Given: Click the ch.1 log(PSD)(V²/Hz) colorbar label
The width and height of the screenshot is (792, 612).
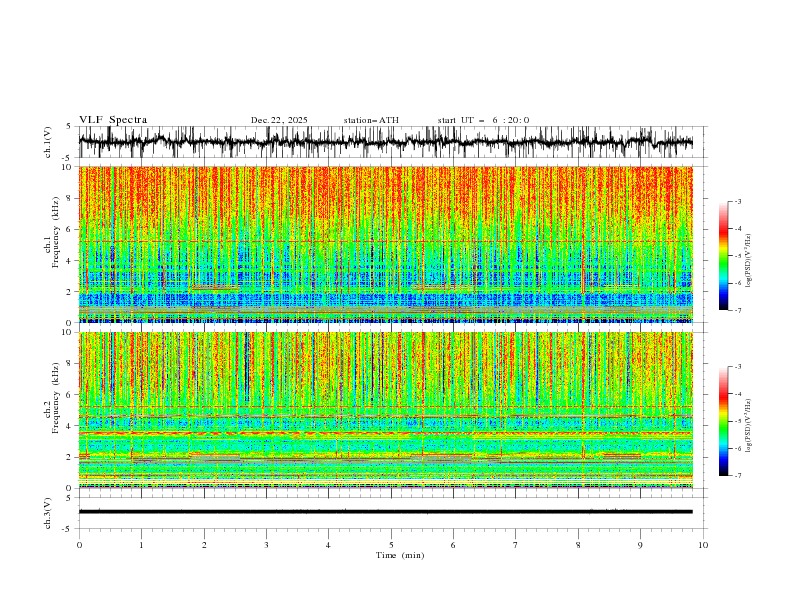Looking at the screenshot, I should click(x=749, y=261).
